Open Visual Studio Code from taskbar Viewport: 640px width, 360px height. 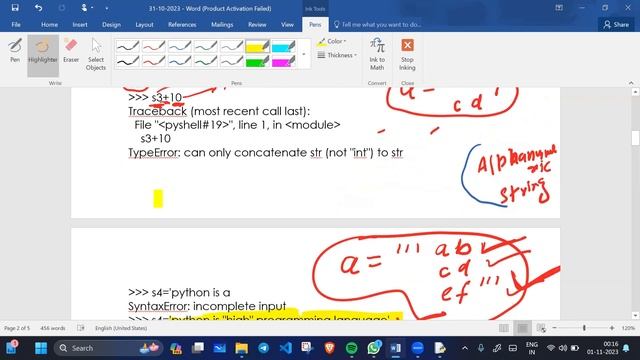pyautogui.click(x=285, y=348)
